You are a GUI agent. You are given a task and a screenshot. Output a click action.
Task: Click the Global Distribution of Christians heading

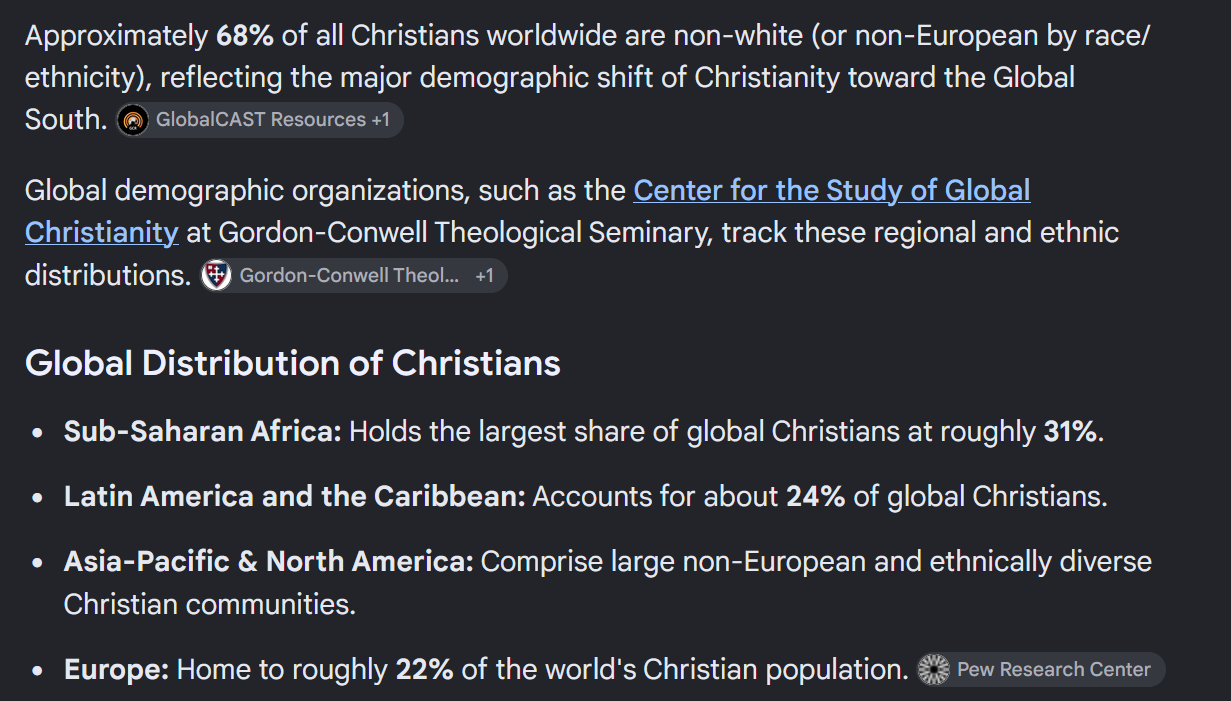click(x=293, y=362)
